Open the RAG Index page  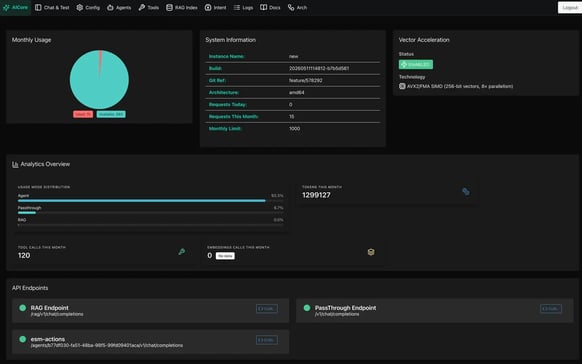point(182,7)
